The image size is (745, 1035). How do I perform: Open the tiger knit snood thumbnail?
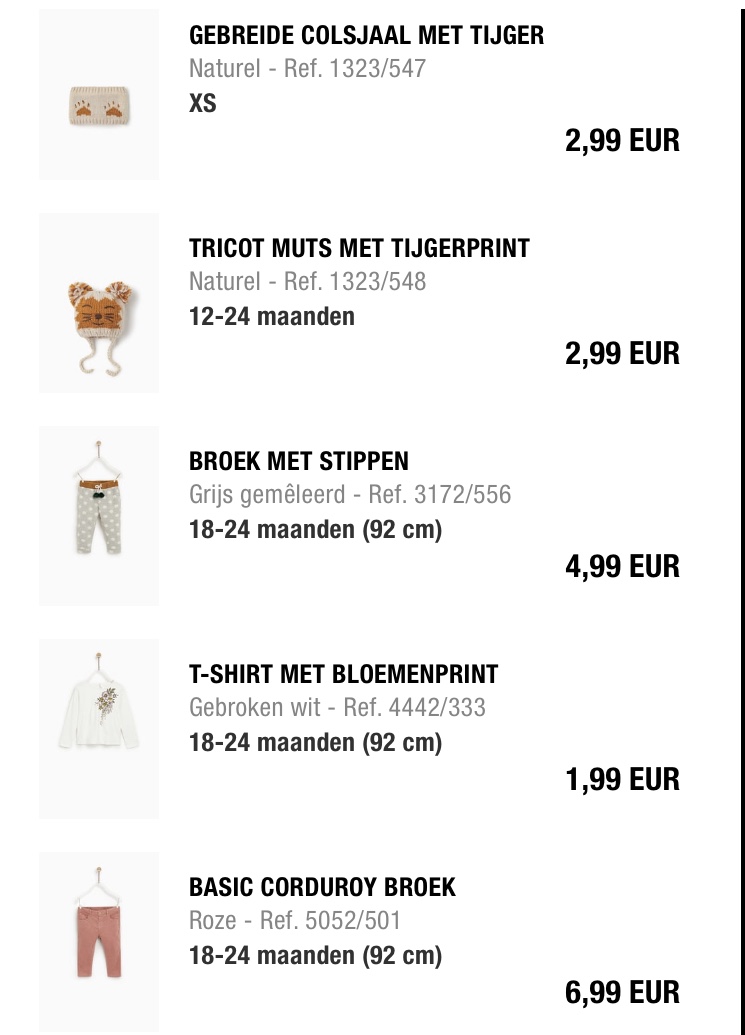[99, 94]
